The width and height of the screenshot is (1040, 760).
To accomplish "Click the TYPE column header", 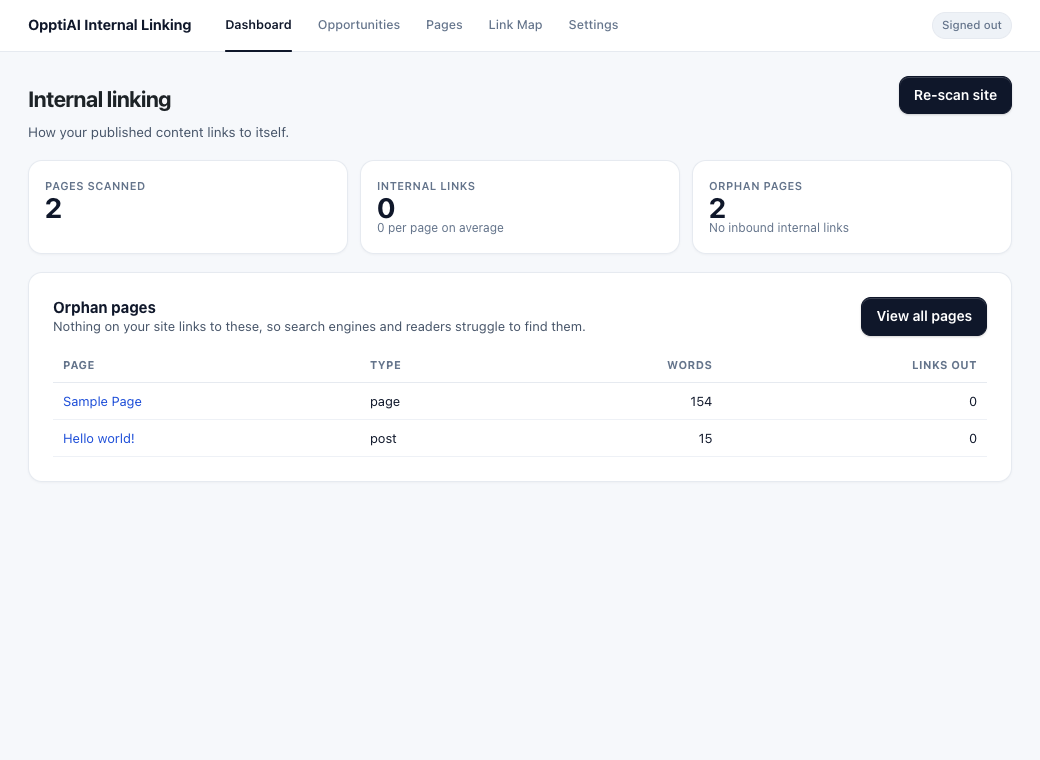I will 385,365.
